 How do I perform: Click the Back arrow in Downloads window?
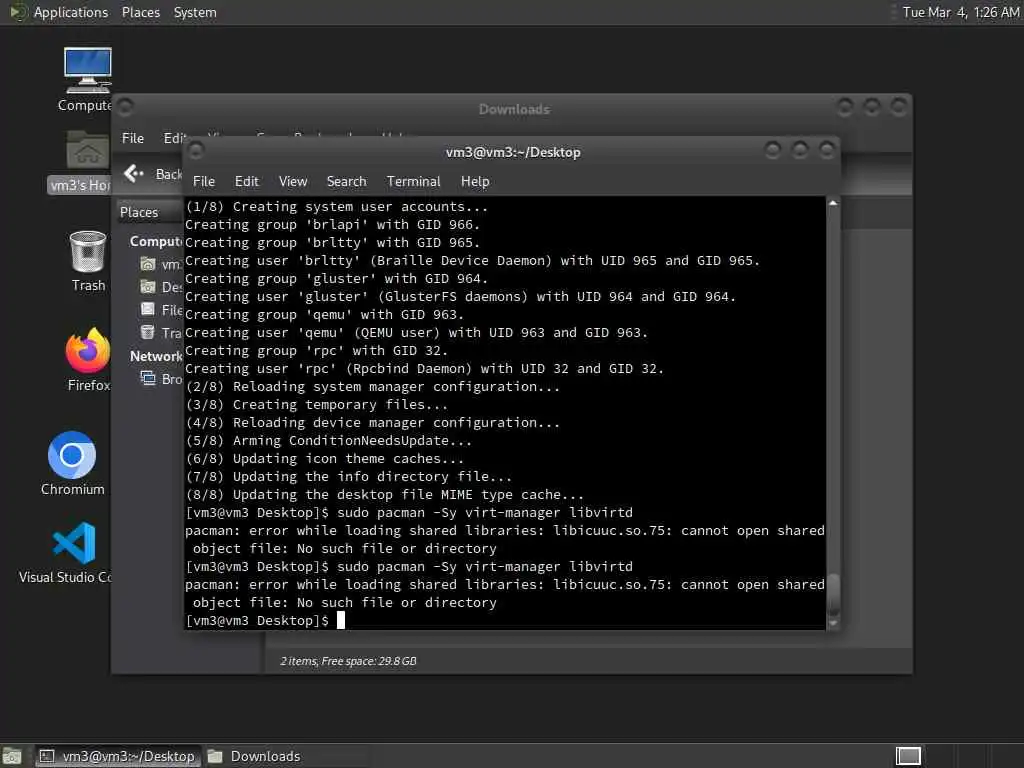click(x=133, y=173)
